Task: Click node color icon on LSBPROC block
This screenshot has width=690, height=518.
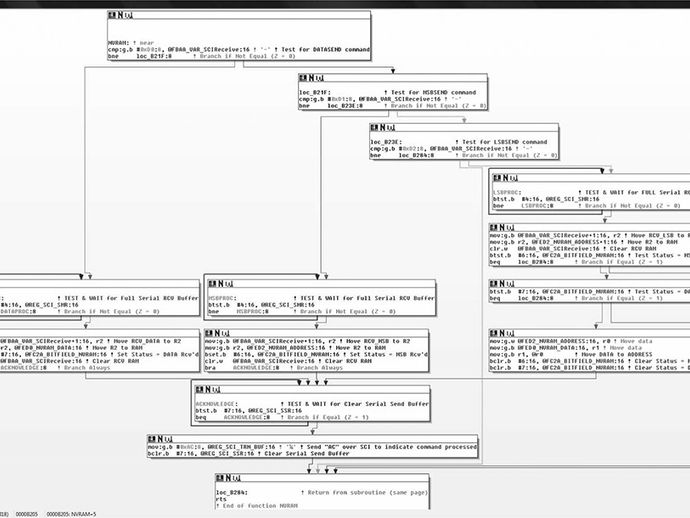Action: click(x=497, y=178)
